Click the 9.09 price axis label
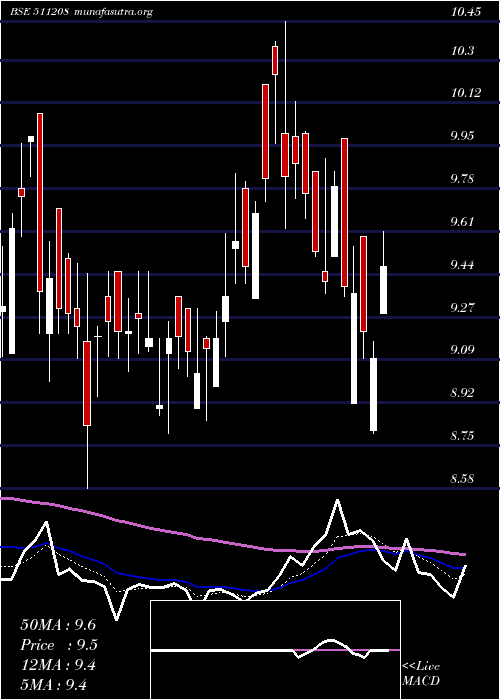Screen dimensions: 500x700 click(464, 350)
